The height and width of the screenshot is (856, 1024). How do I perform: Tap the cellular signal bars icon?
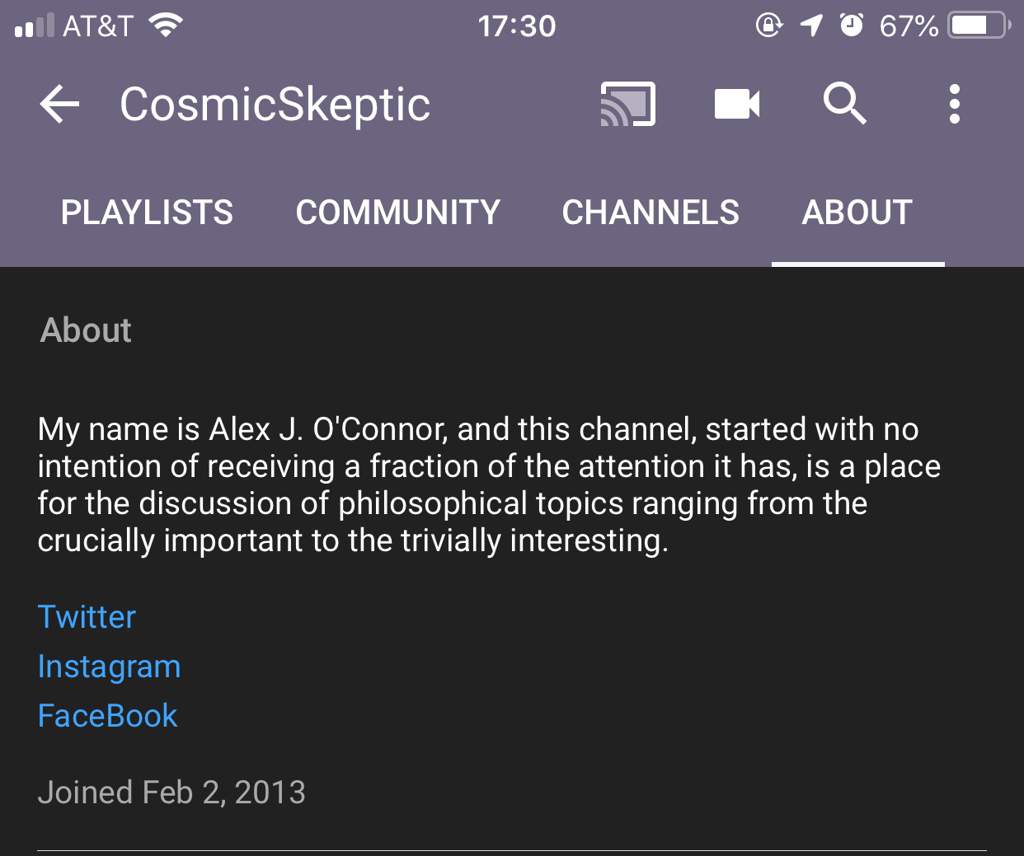(x=35, y=26)
